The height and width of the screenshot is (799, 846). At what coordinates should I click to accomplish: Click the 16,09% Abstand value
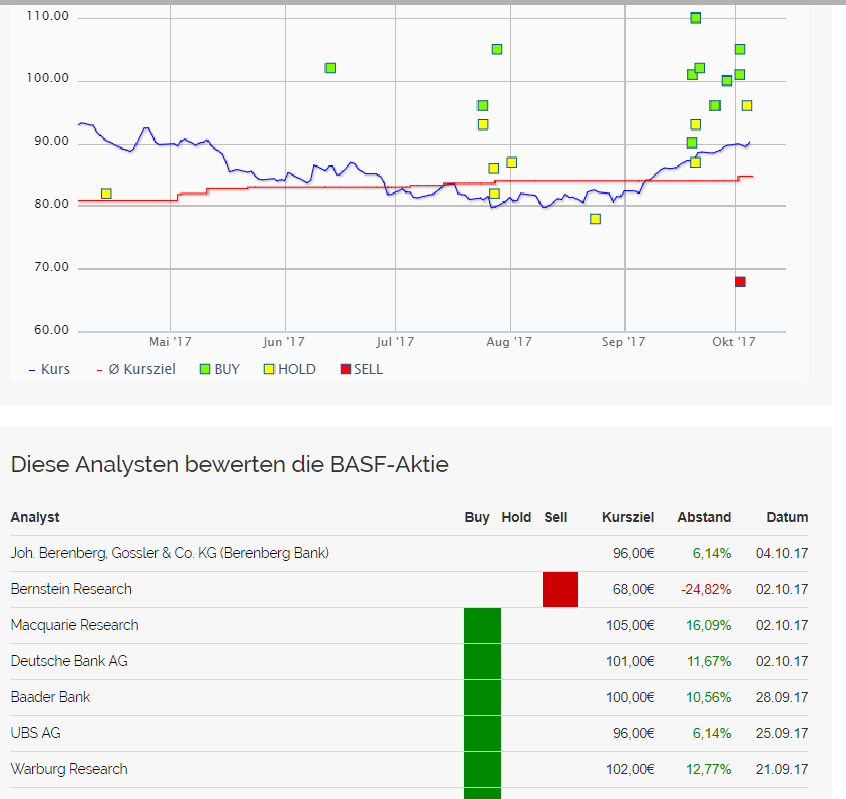coord(708,625)
